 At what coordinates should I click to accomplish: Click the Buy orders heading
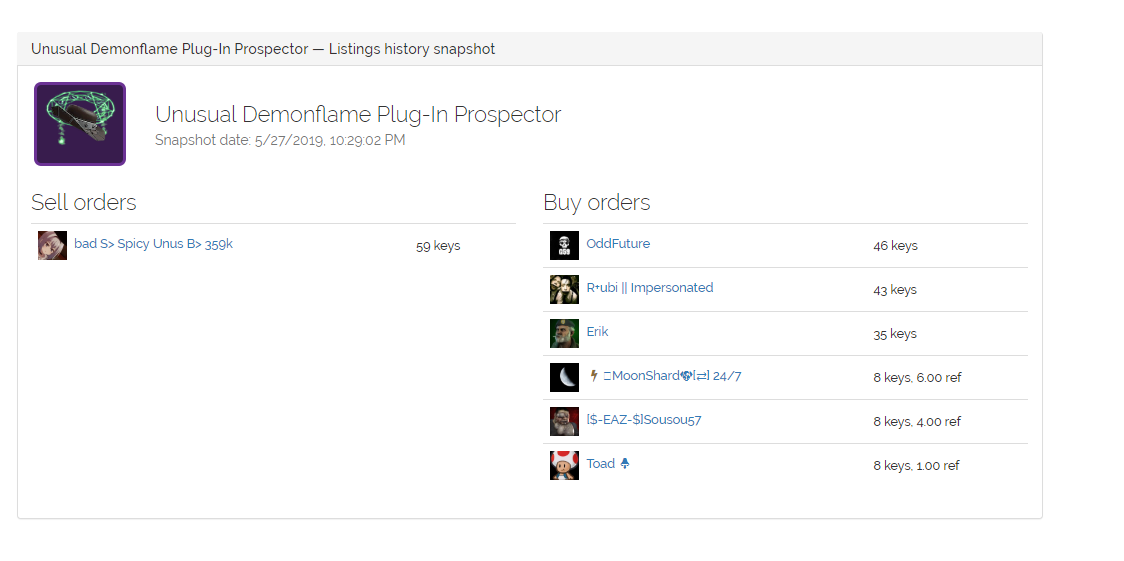[596, 203]
